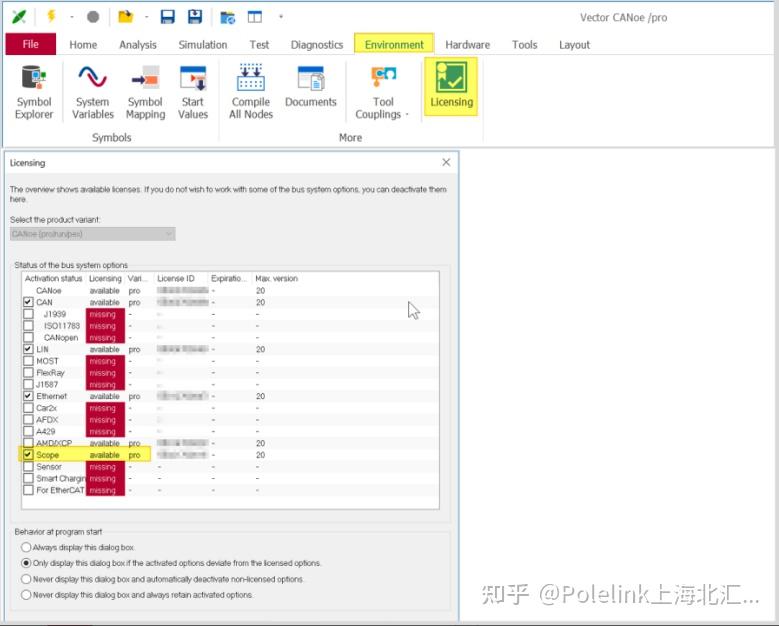Open the quick access toolbar customize arrow
Screen dimensions: 779x626
point(281,16)
